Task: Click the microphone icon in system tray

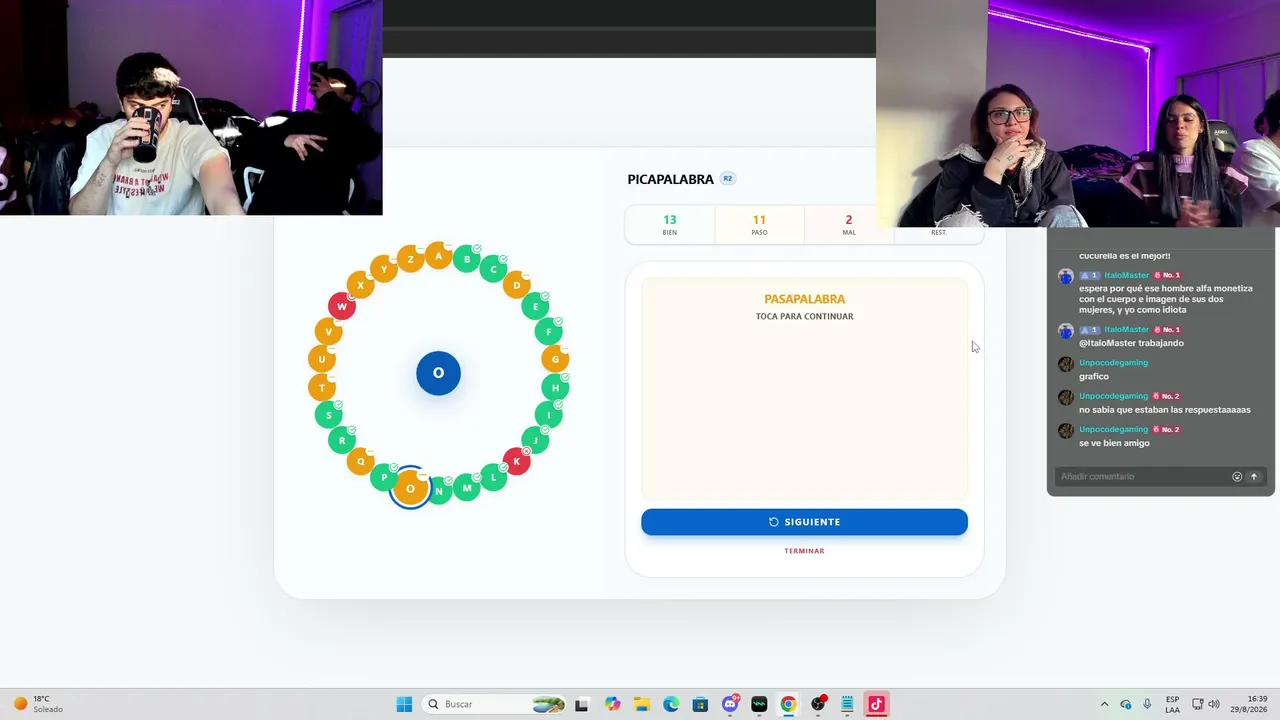Action: point(1147,704)
